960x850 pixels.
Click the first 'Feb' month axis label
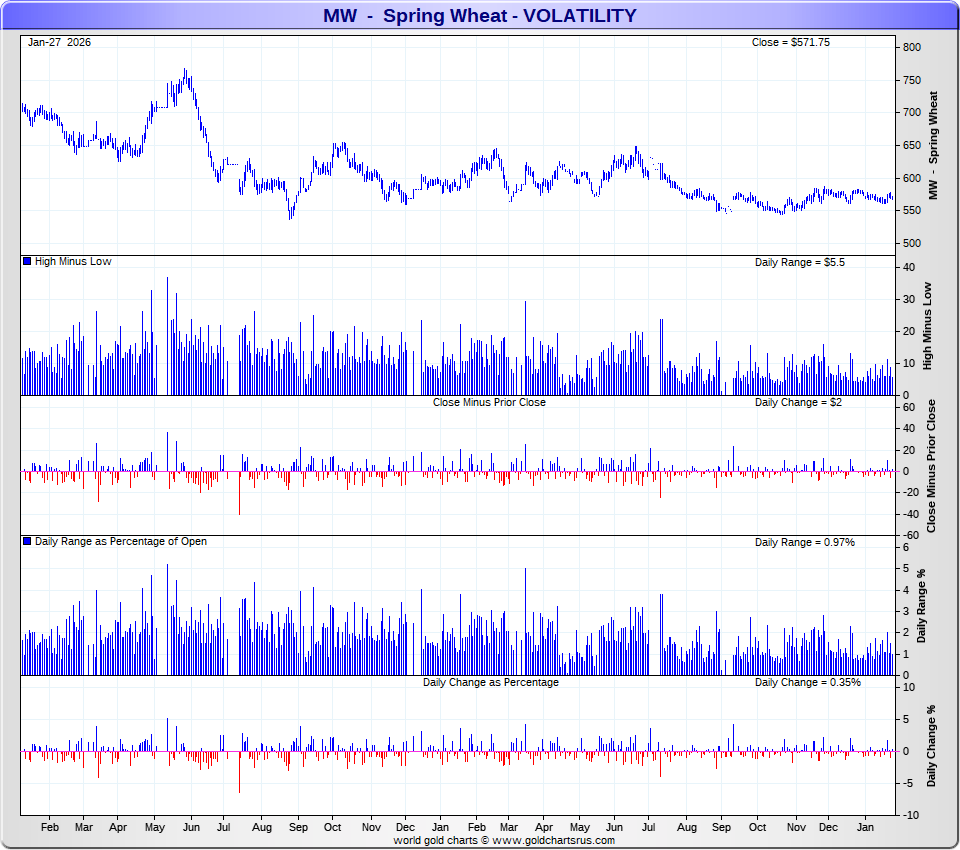(x=50, y=827)
